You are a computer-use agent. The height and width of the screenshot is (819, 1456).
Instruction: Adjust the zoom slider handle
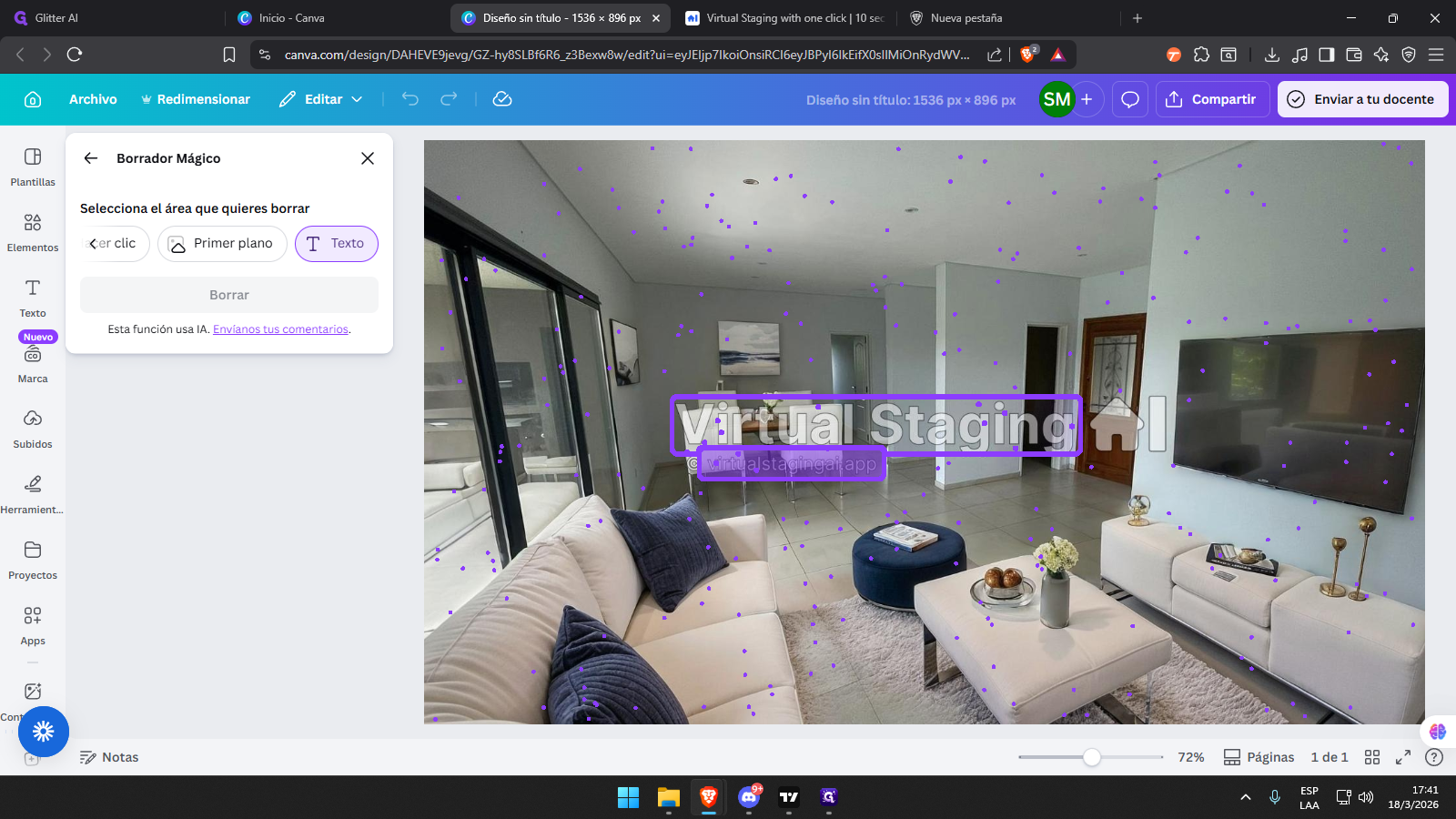(x=1092, y=757)
